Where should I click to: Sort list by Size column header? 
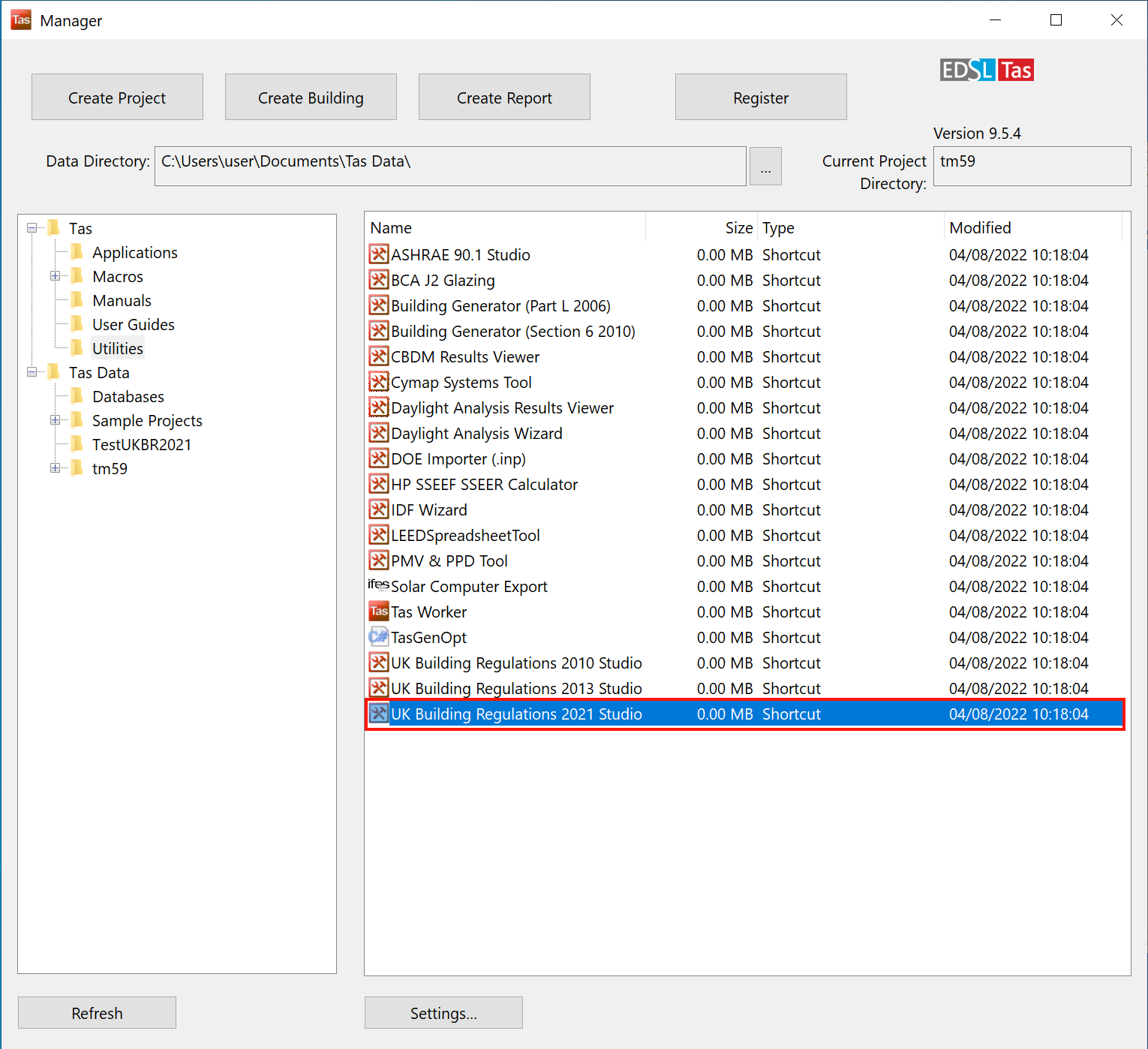702,227
